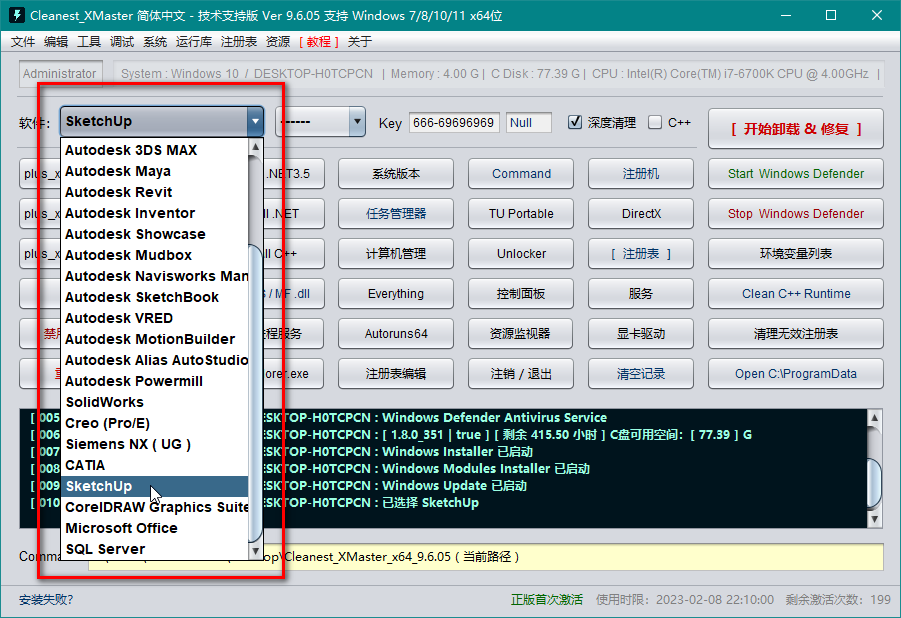Click Start Windows Defender button

(796, 174)
